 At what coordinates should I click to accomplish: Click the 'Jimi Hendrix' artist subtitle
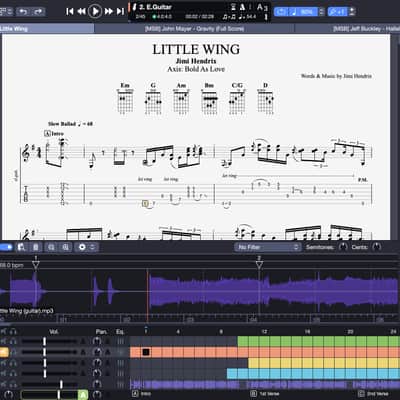point(196,61)
